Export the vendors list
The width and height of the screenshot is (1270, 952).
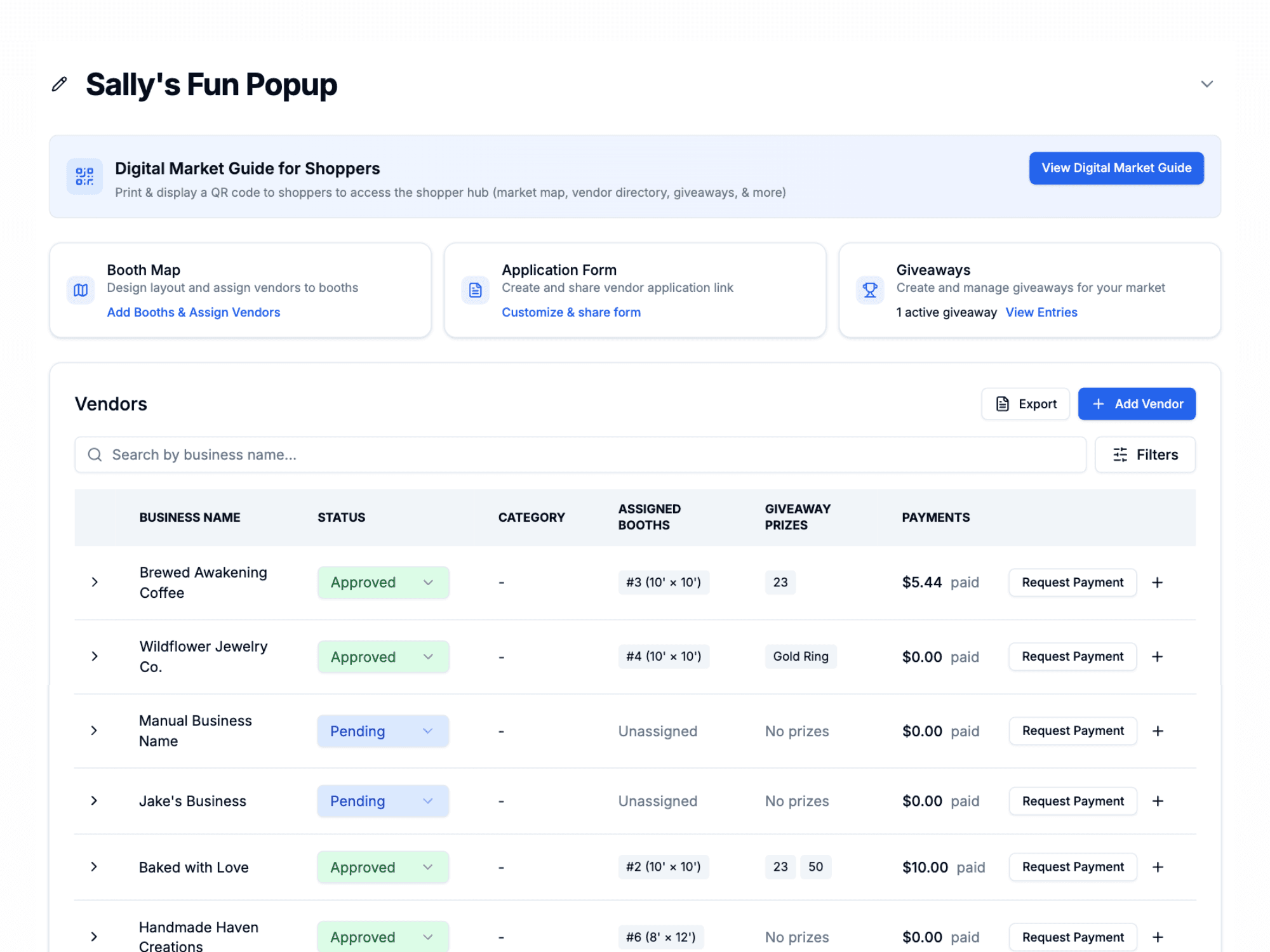(x=1025, y=404)
